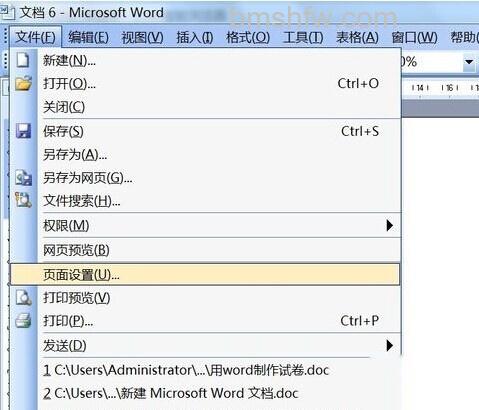
Task: Open the 编辑(E) menu
Action: pos(88,37)
